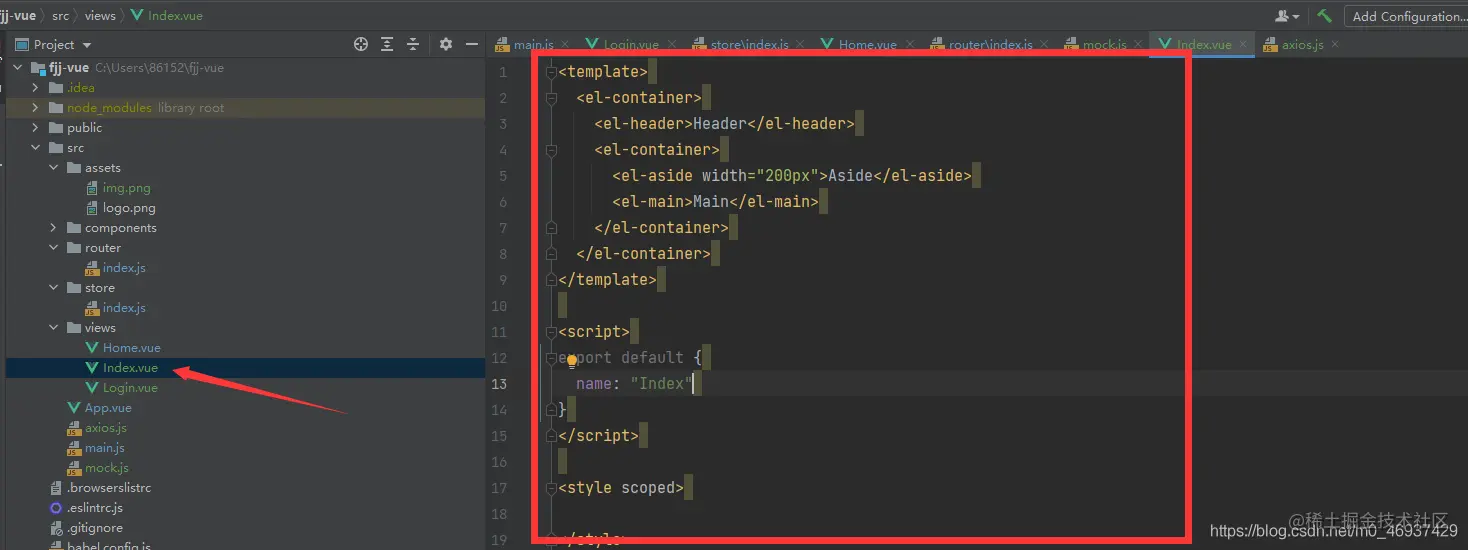The image size is (1468, 550).
Task: Select Home.vue in the views folder
Action: (x=131, y=348)
